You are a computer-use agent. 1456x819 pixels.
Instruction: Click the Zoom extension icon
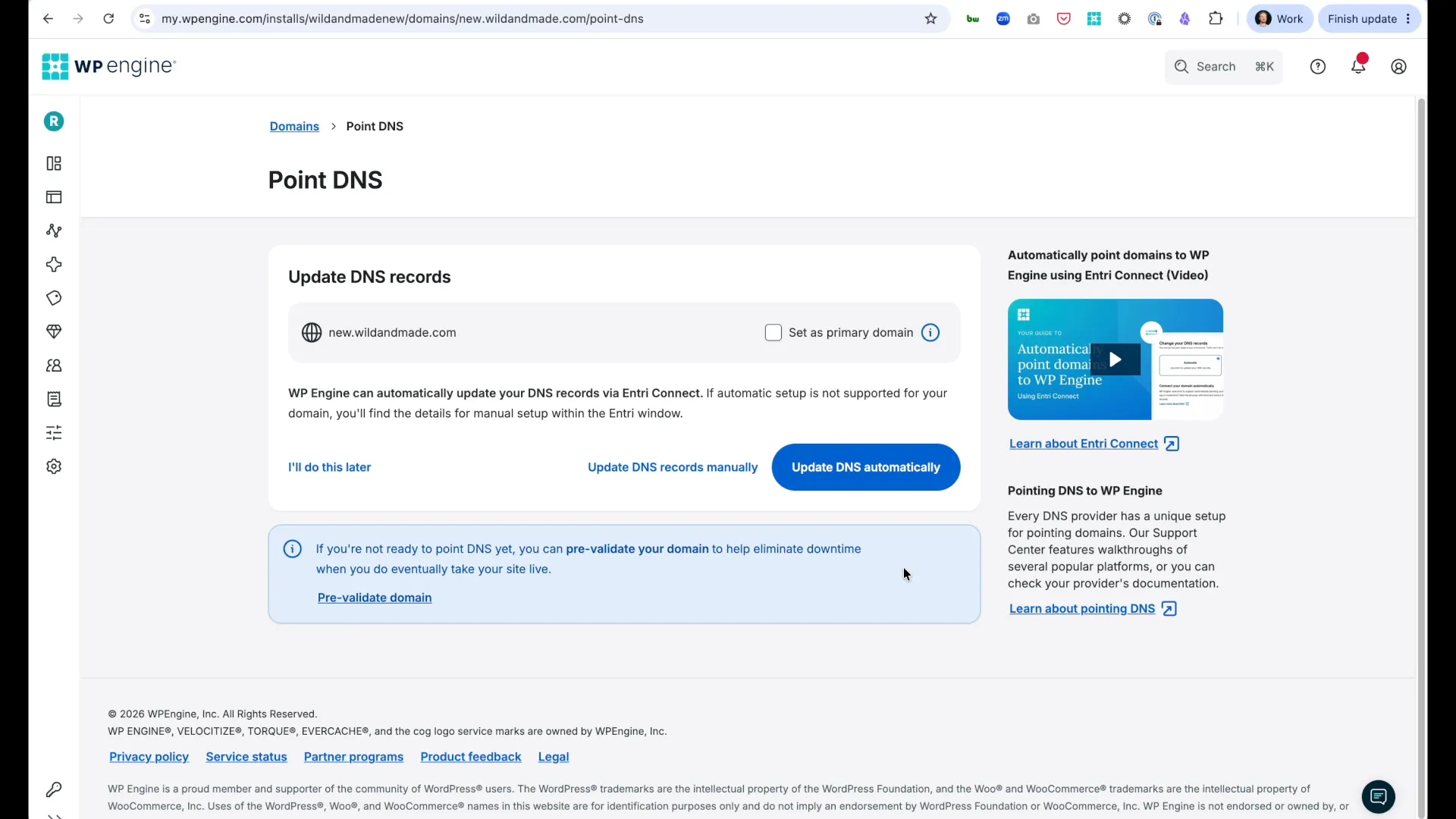click(1003, 19)
